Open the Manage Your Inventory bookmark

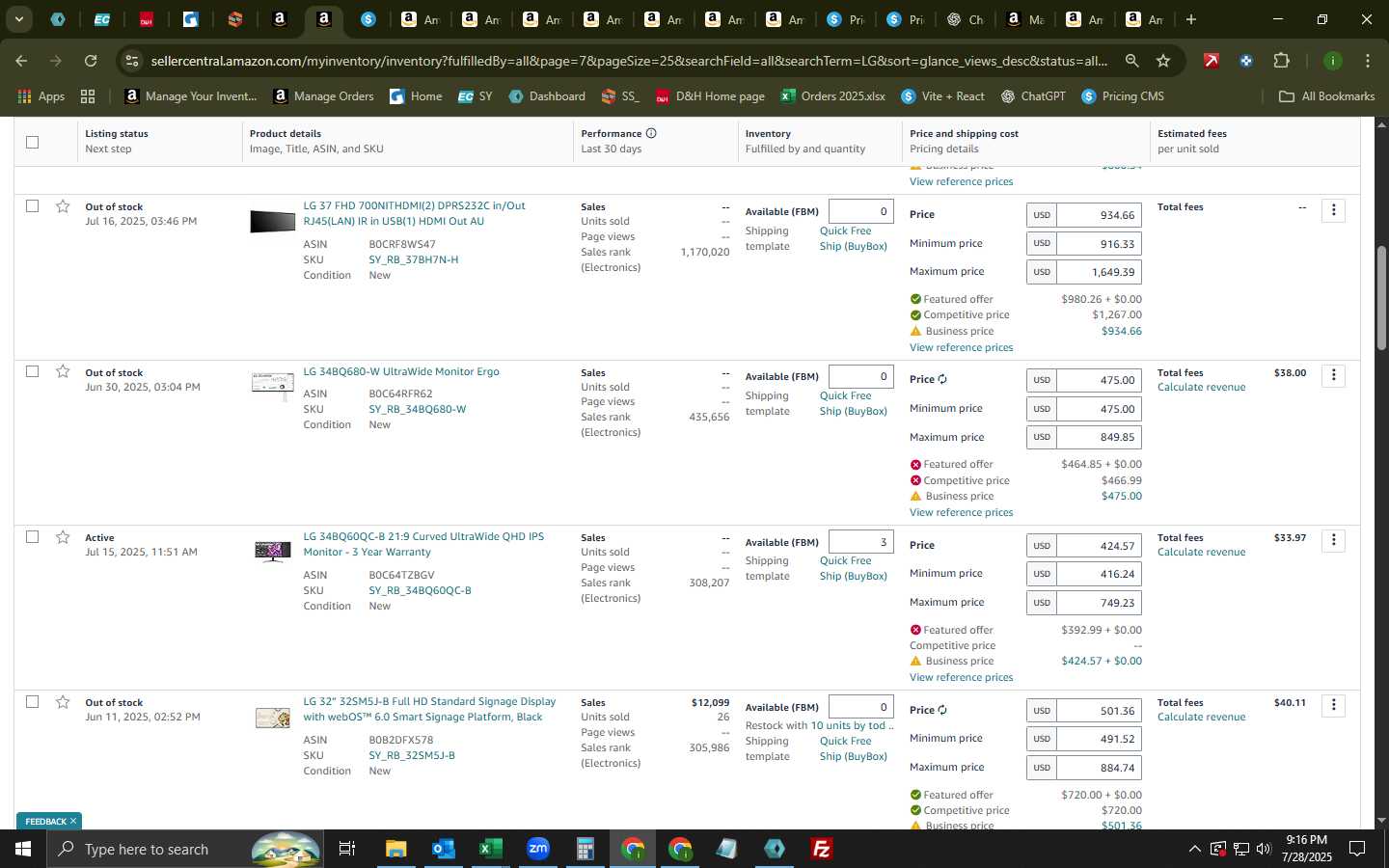190,96
